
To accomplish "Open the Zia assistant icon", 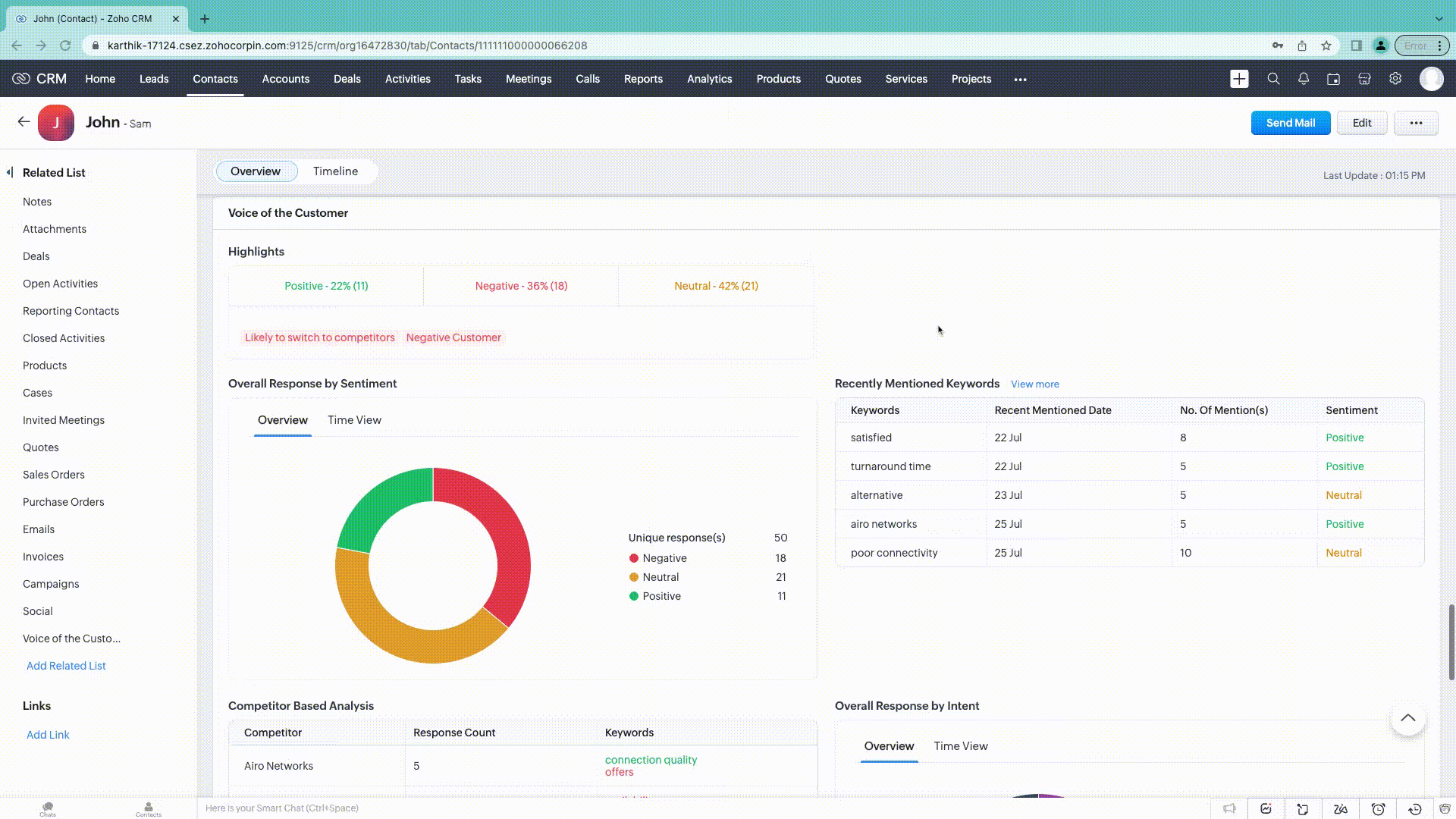I will pos(1341,809).
